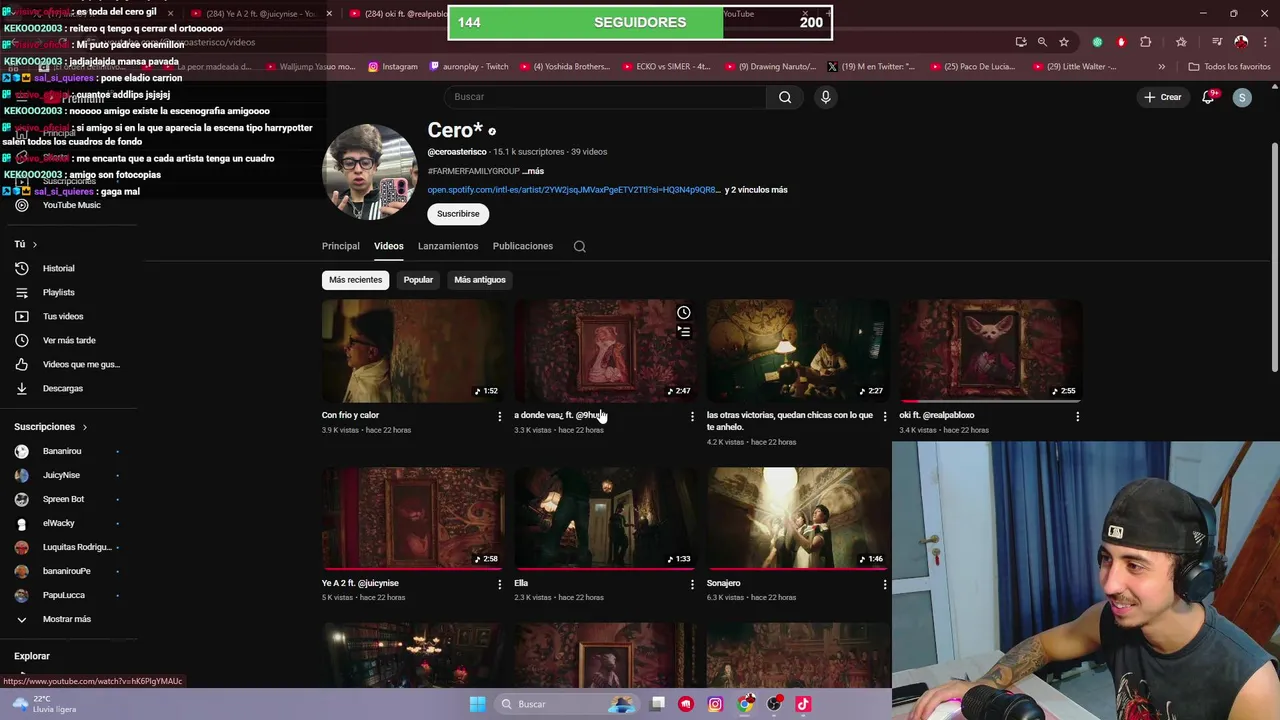1280x720 pixels.
Task: Open options menu for 'oki ft. @realpabloxo'
Action: 1077,416
